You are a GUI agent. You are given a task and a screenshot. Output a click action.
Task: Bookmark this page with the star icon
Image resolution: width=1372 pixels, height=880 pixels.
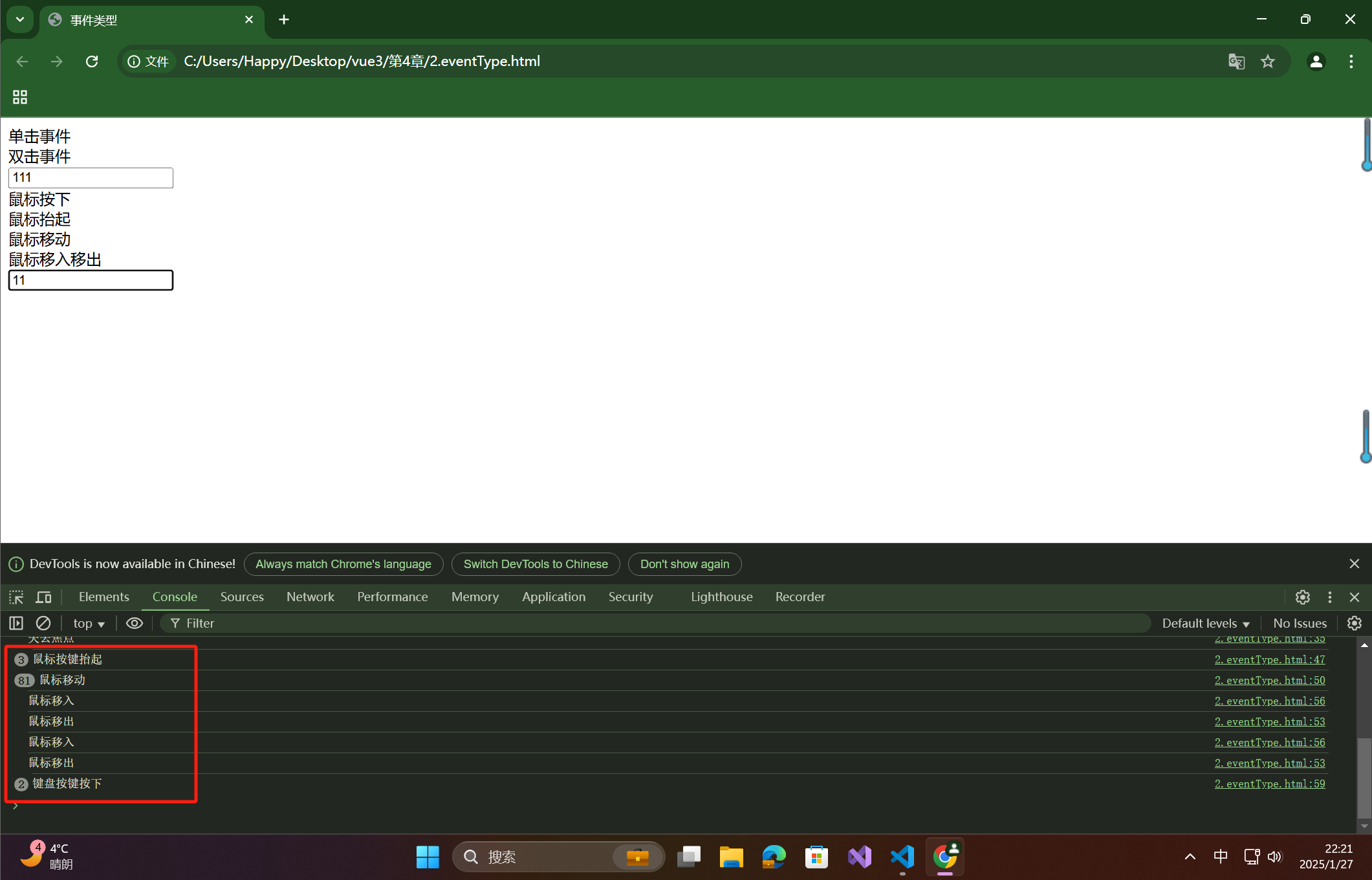click(x=1267, y=61)
